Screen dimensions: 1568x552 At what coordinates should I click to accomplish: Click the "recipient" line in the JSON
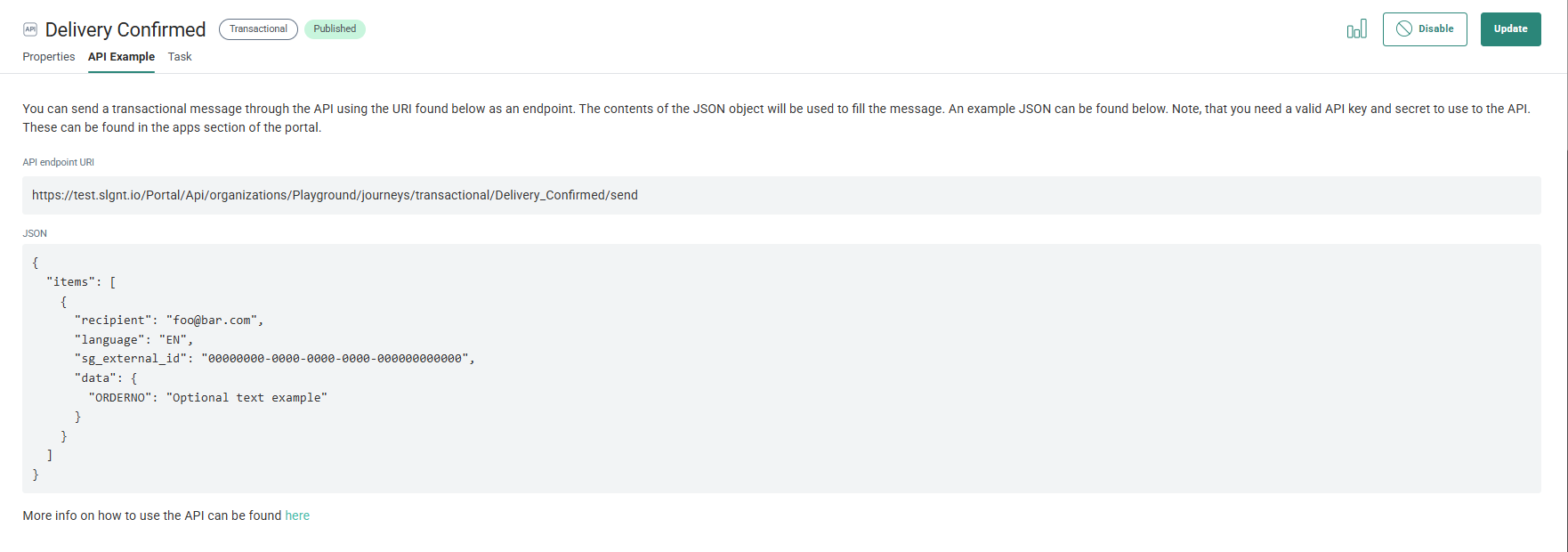[169, 321]
